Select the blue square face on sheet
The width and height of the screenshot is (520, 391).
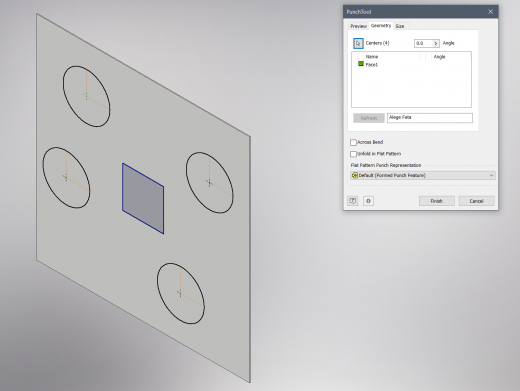click(143, 198)
